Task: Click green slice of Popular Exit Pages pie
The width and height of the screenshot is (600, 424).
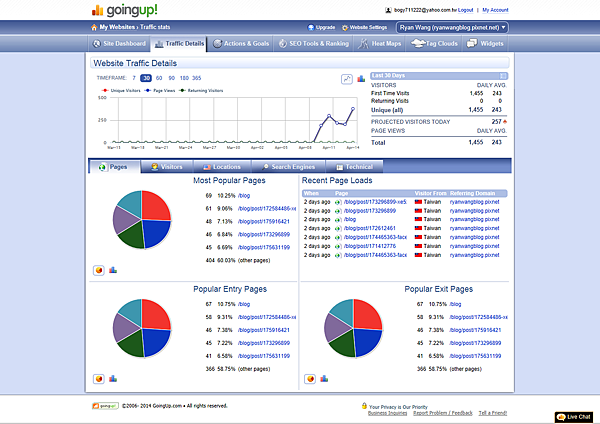Action: [x=342, y=343]
